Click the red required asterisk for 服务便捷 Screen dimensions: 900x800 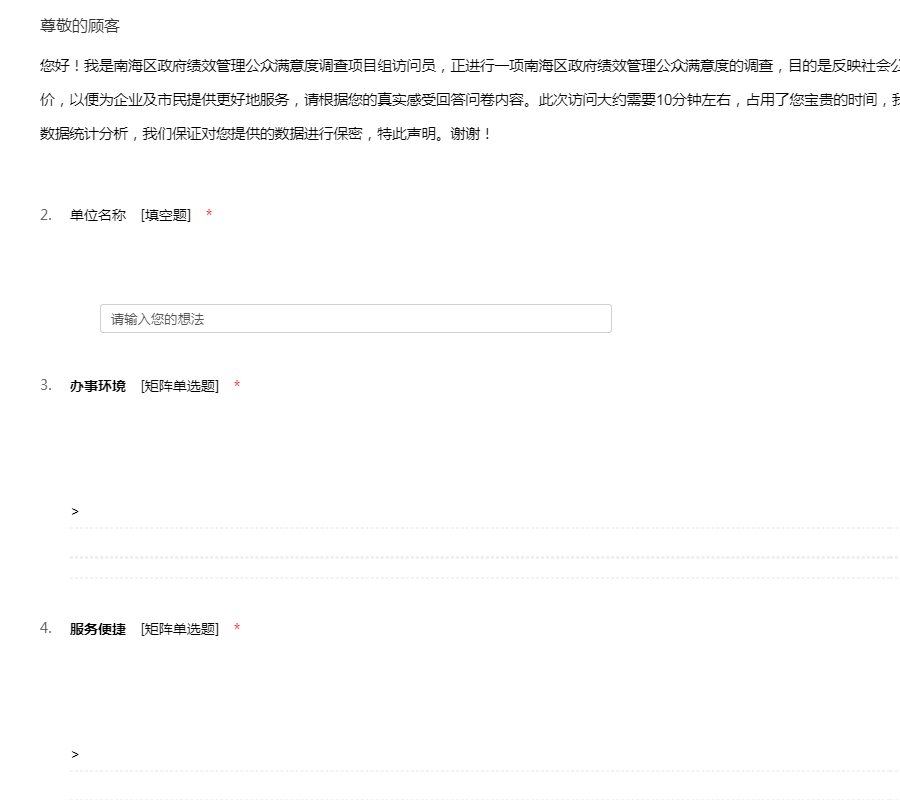coord(237,629)
